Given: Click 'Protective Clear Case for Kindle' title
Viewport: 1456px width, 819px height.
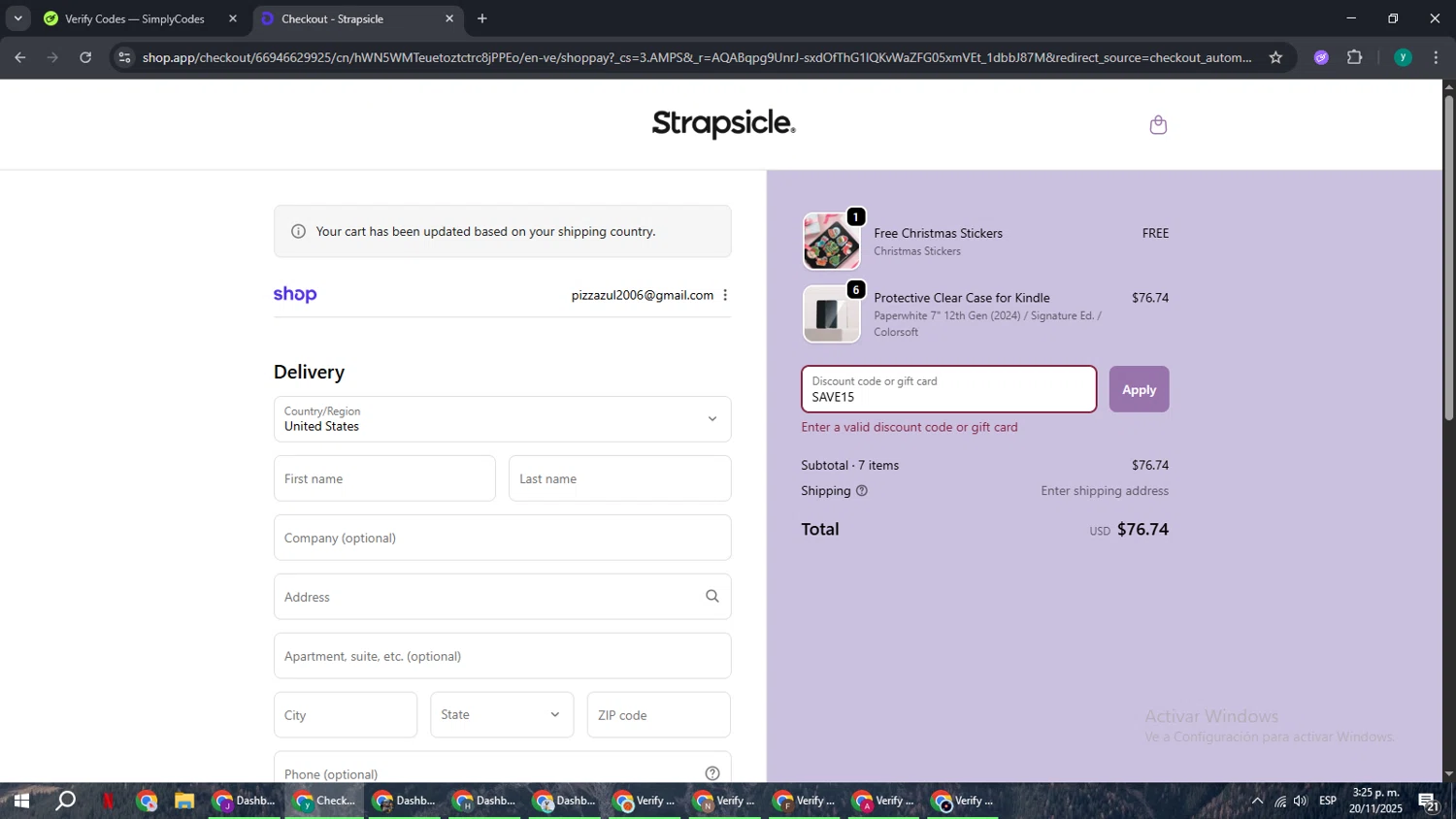Looking at the screenshot, I should coord(962,298).
